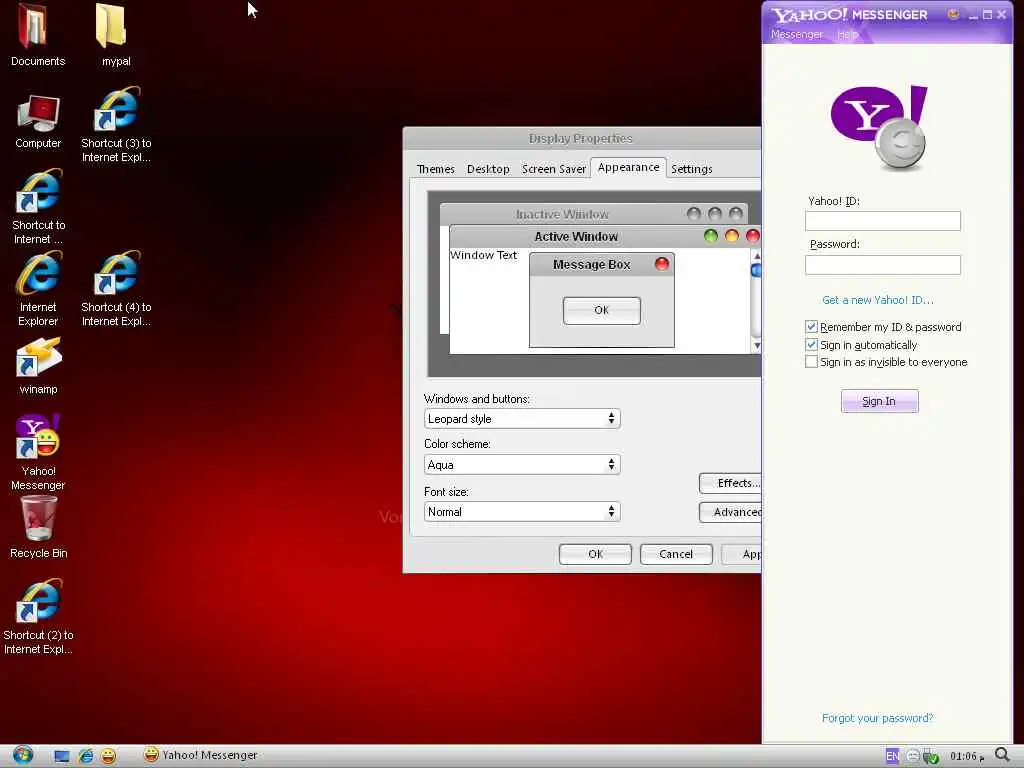Image resolution: width=1024 pixels, height=768 pixels.
Task: Click Internet Explorer quick launch icon
Action: click(x=86, y=756)
